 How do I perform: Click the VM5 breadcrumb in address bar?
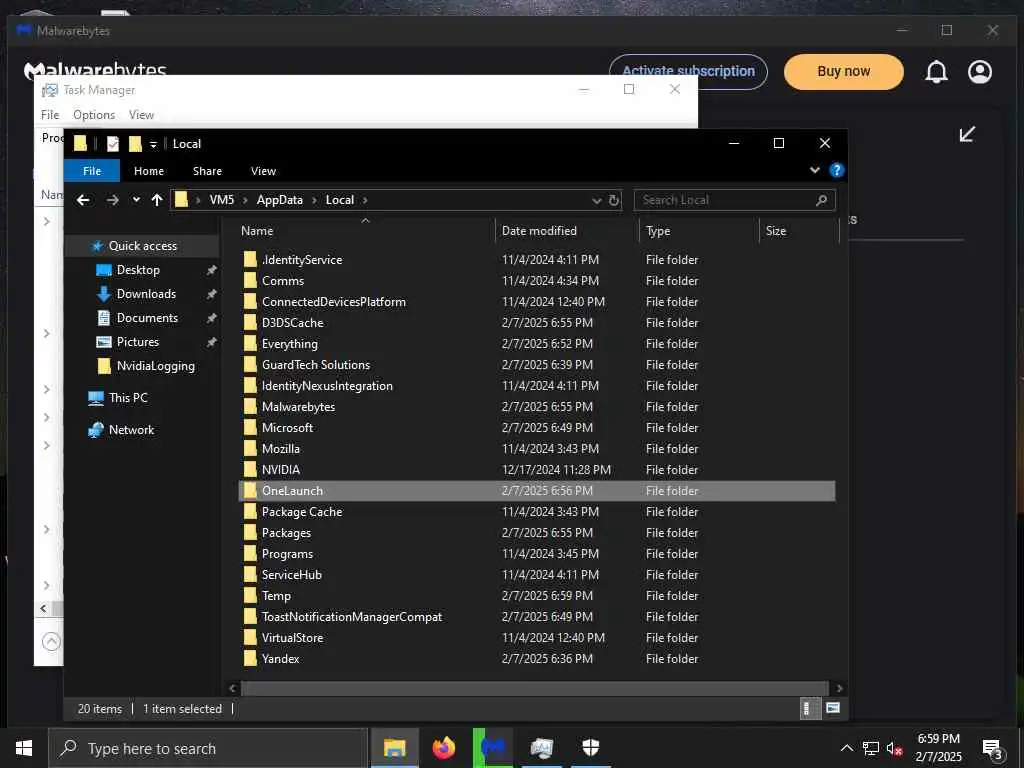[221, 200]
